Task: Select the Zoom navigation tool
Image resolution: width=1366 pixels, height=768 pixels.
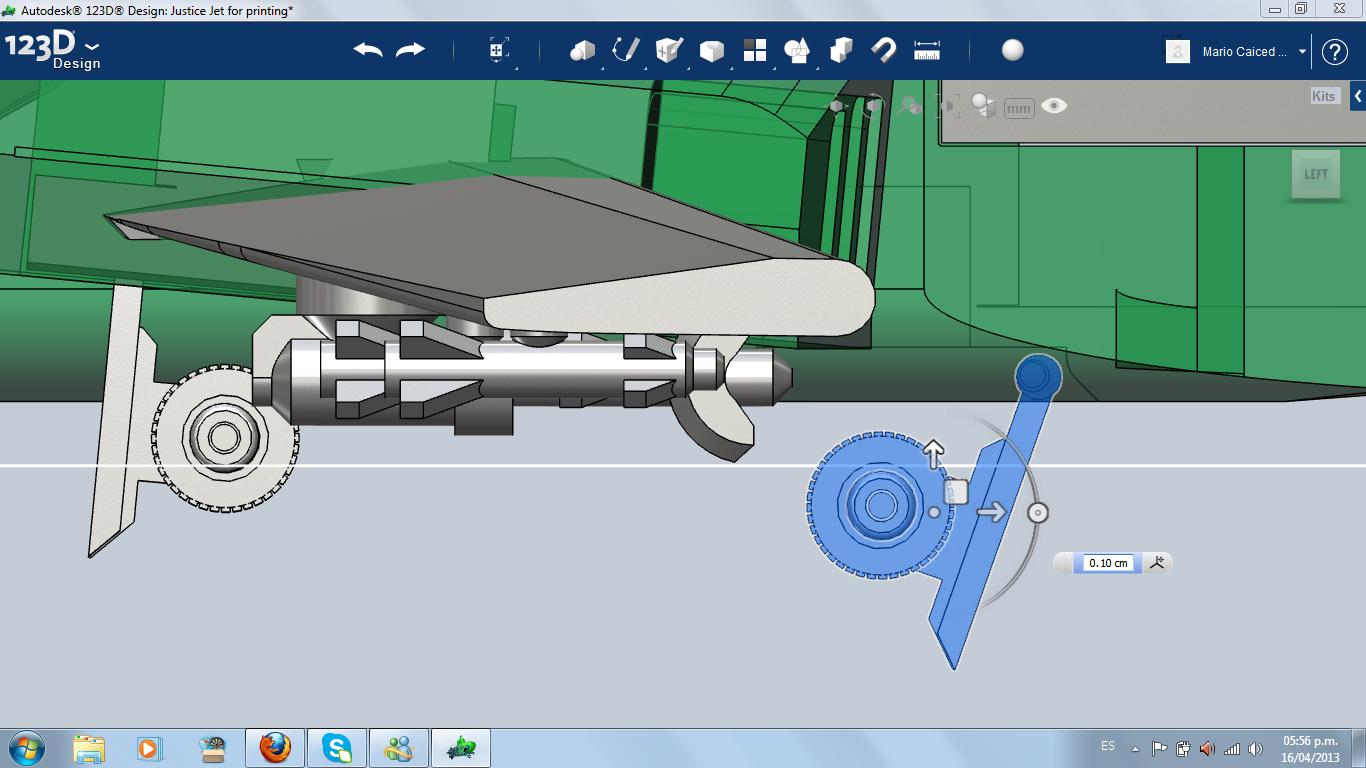Action: coord(909,106)
